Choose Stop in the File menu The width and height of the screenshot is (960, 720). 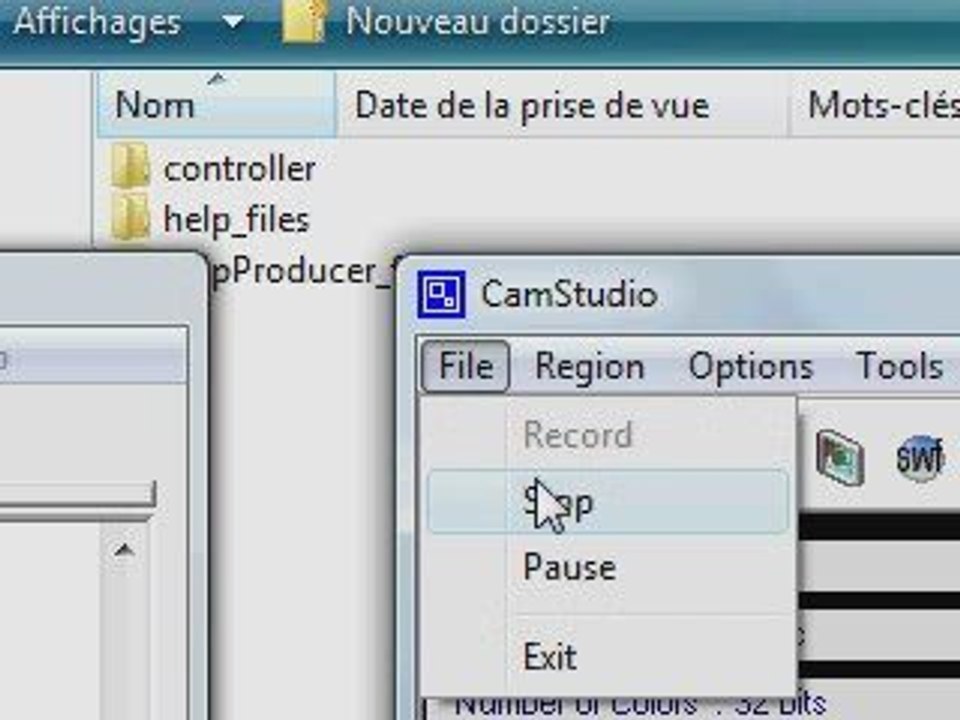[607, 502]
